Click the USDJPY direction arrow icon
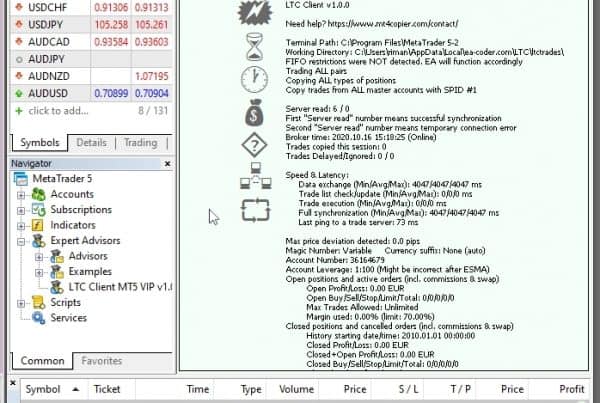This screenshot has width=600, height=403. coord(19,24)
